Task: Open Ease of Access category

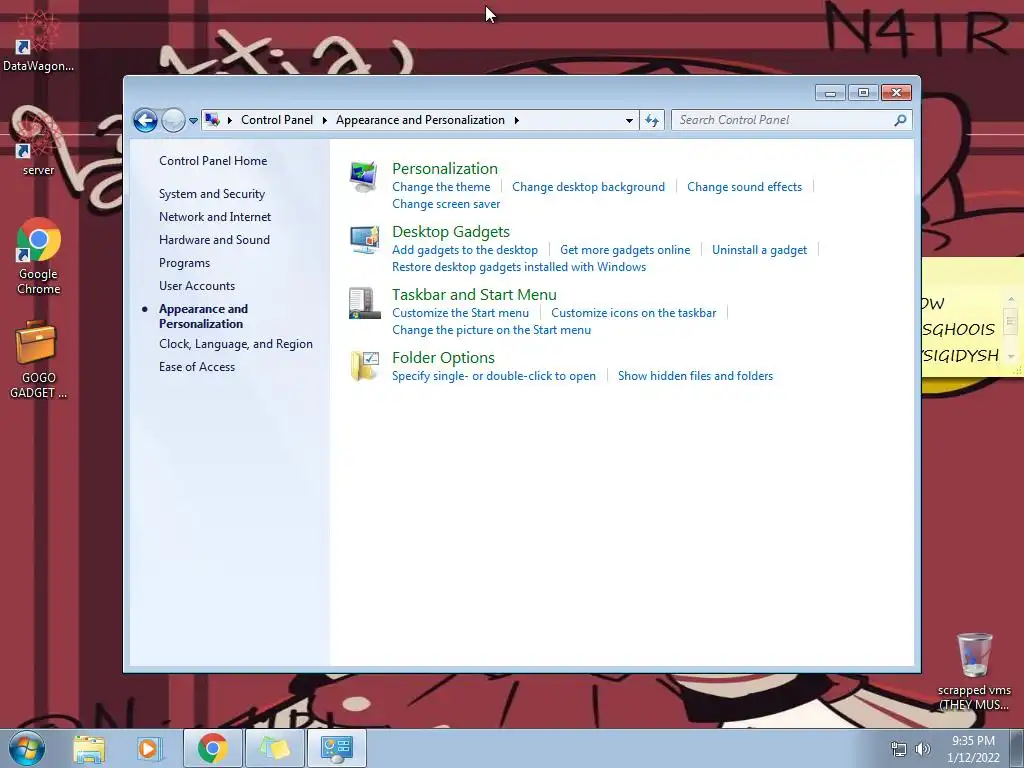Action: [197, 366]
